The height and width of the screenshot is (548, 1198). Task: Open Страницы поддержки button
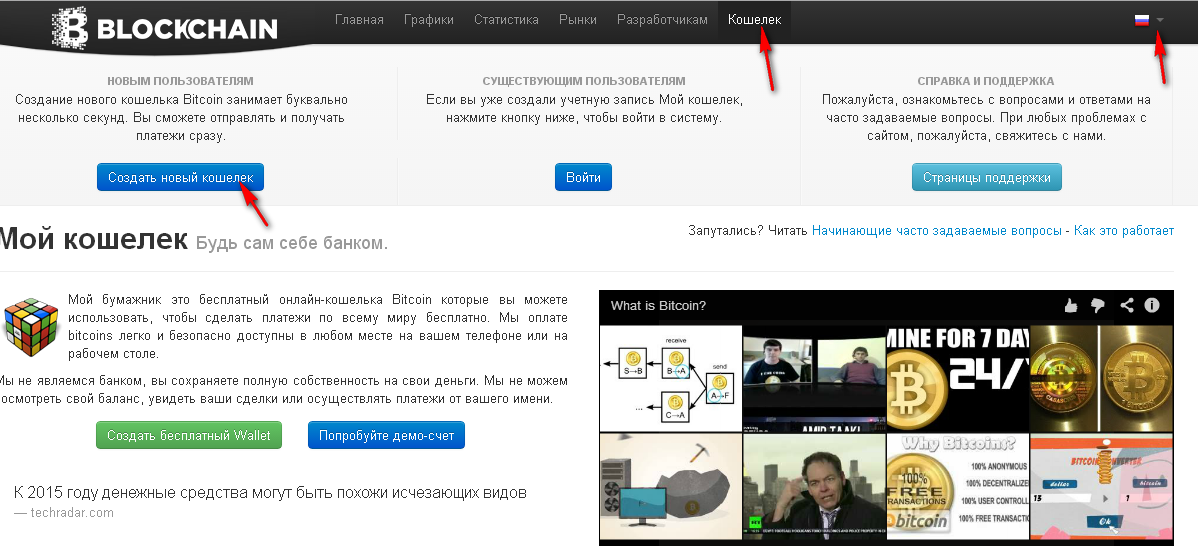[986, 177]
